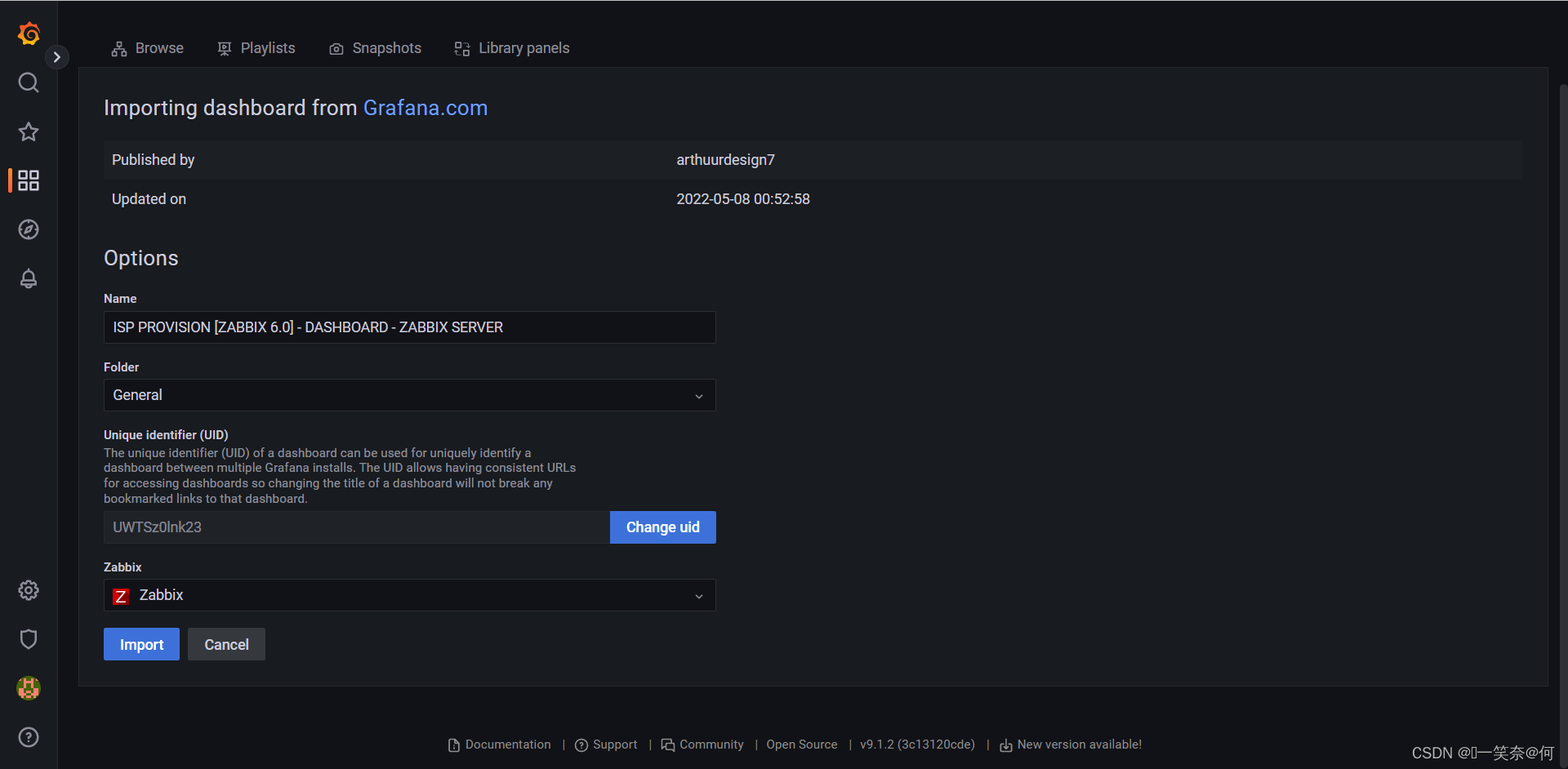
Task: Click the updated date 2022-05-08 00:52:58
Action: 743,199
